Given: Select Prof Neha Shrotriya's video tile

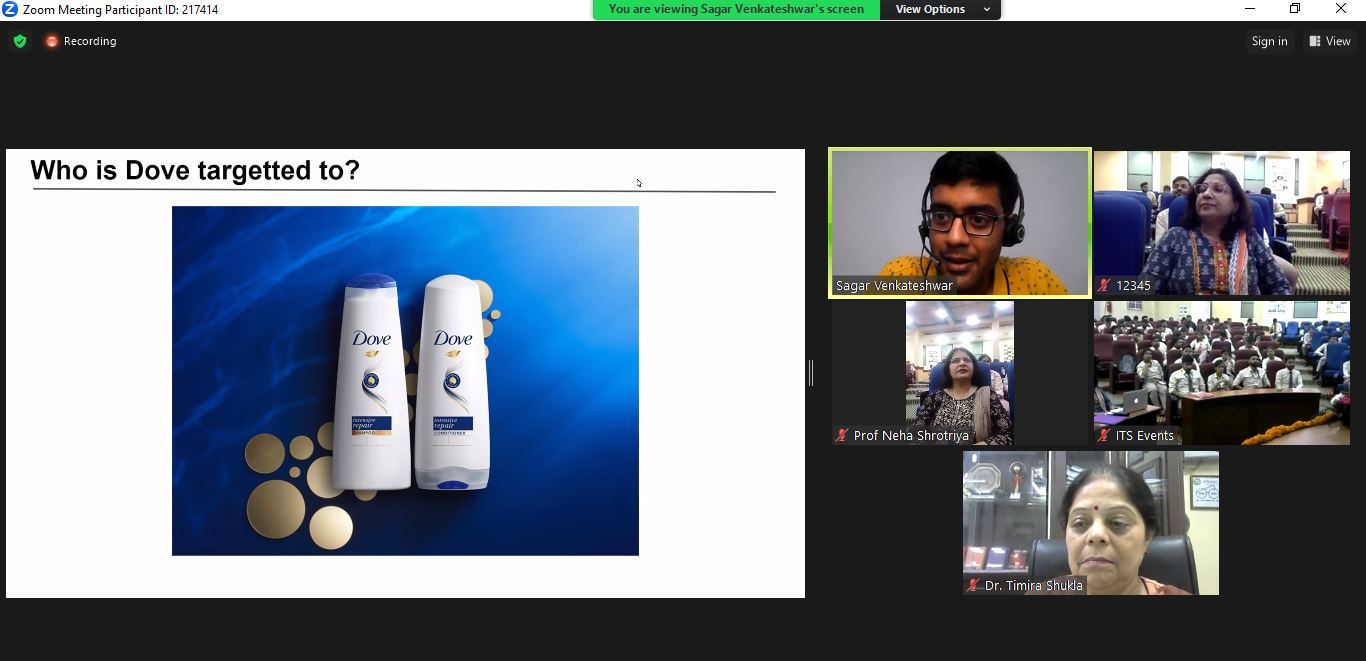Looking at the screenshot, I should point(960,373).
